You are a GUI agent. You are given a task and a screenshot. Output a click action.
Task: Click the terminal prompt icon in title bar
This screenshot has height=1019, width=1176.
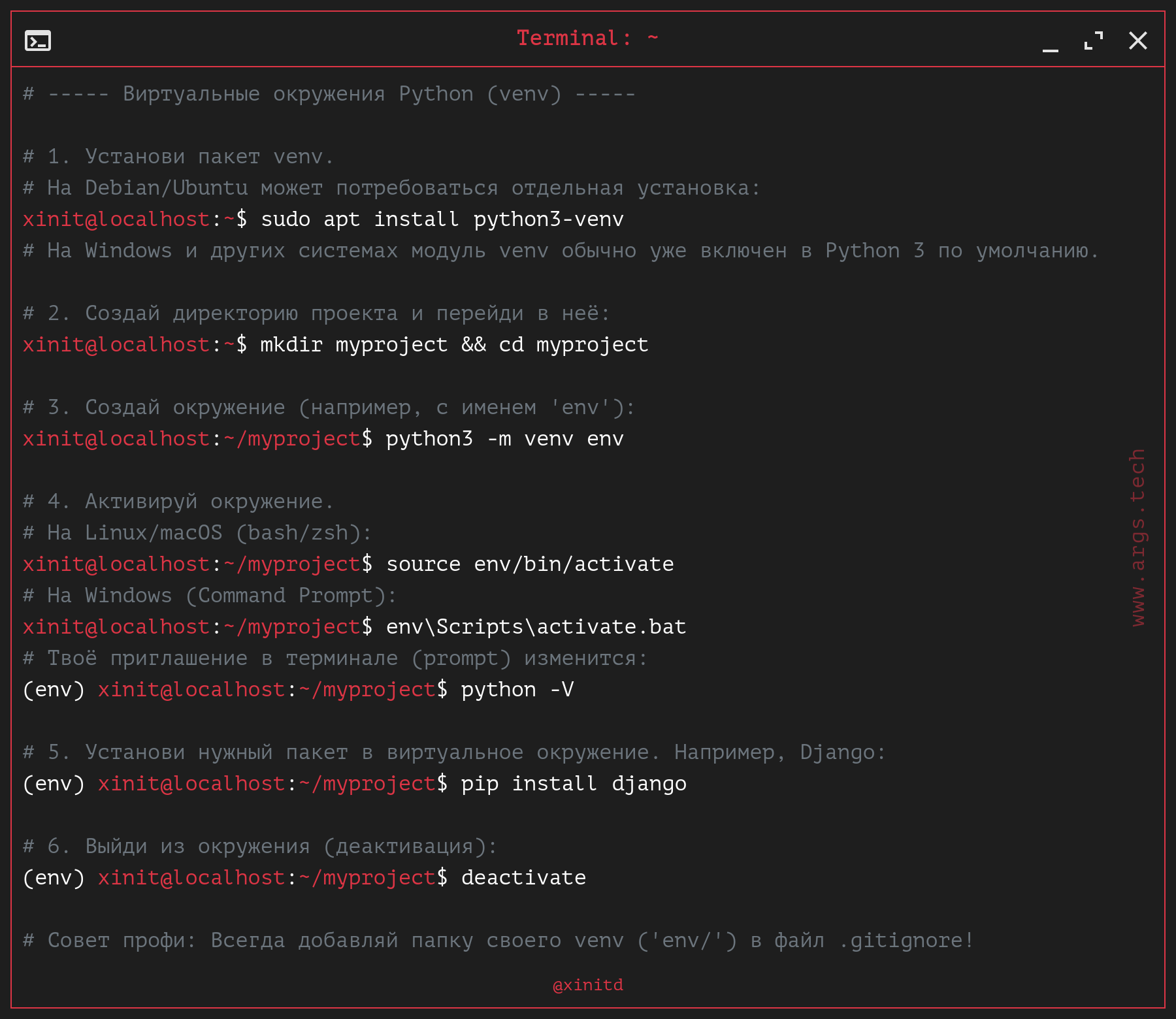[x=38, y=40]
